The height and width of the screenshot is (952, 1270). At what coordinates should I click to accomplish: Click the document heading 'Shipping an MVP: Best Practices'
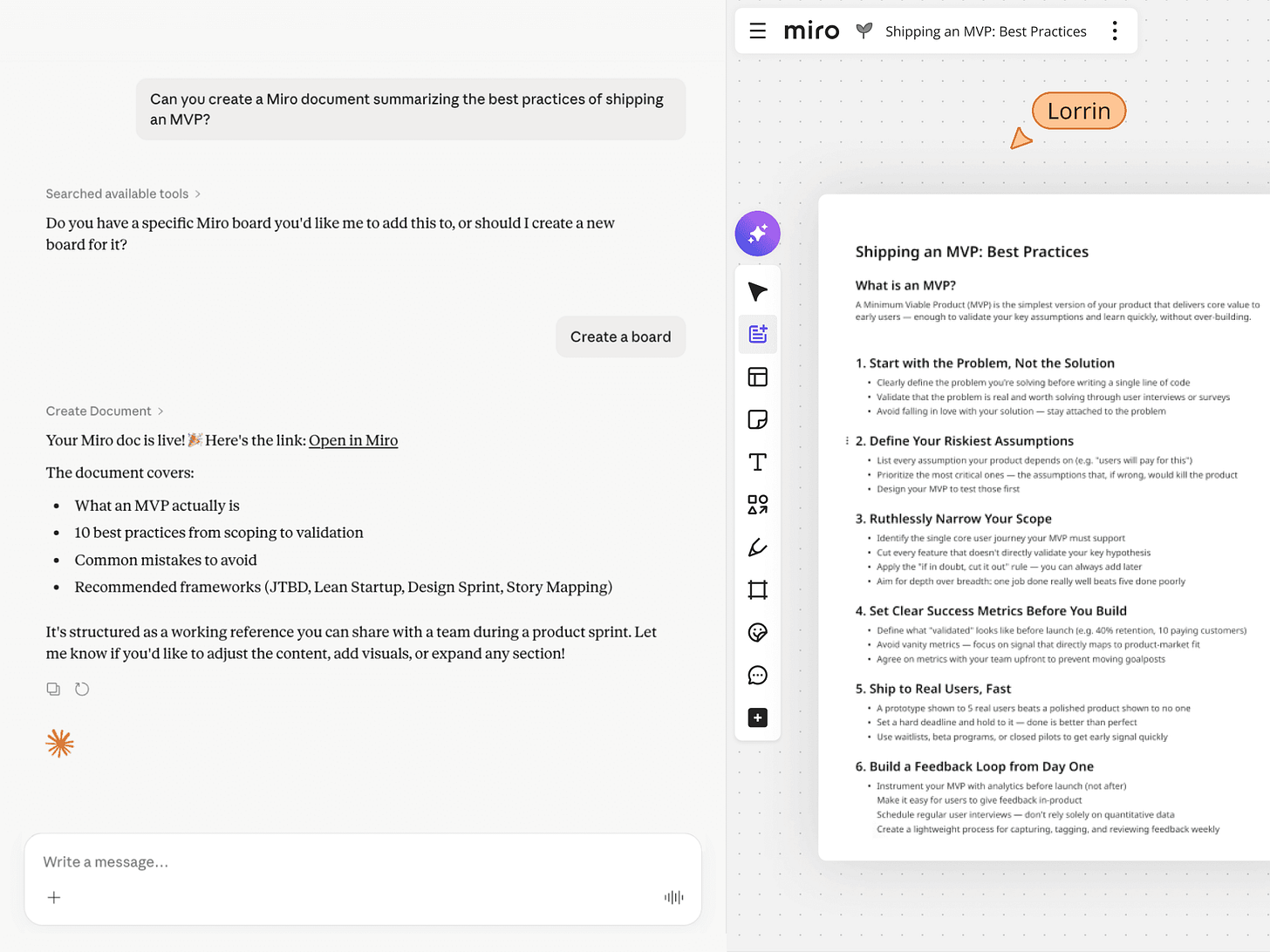(972, 252)
